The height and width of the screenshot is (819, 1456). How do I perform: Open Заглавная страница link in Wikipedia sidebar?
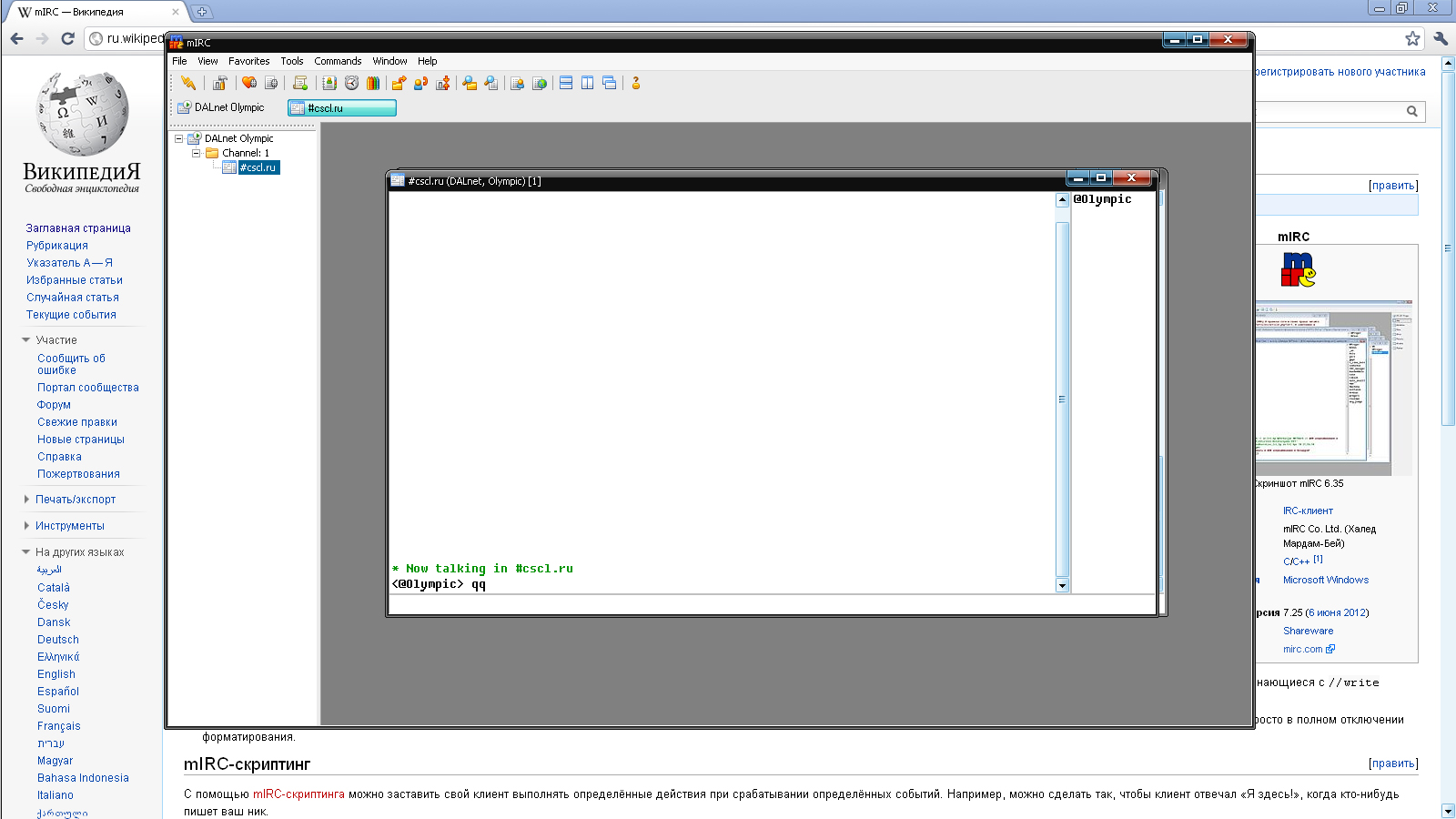click(78, 228)
